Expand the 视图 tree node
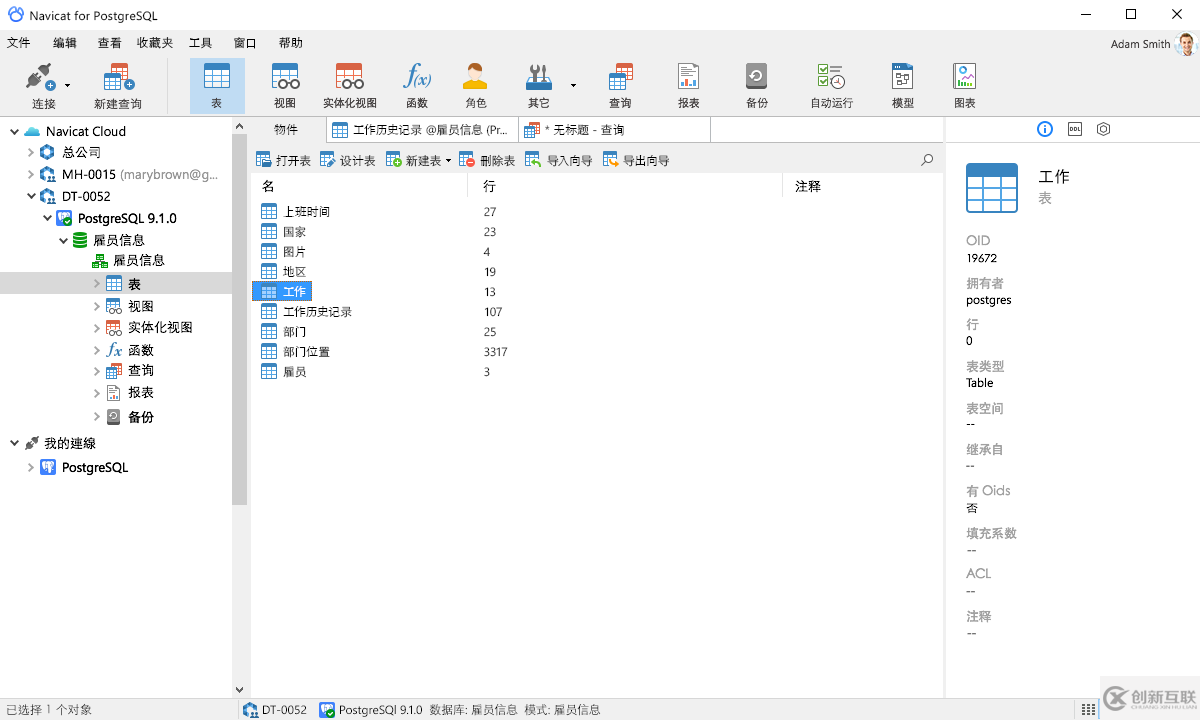The width and height of the screenshot is (1200, 720). [x=96, y=305]
